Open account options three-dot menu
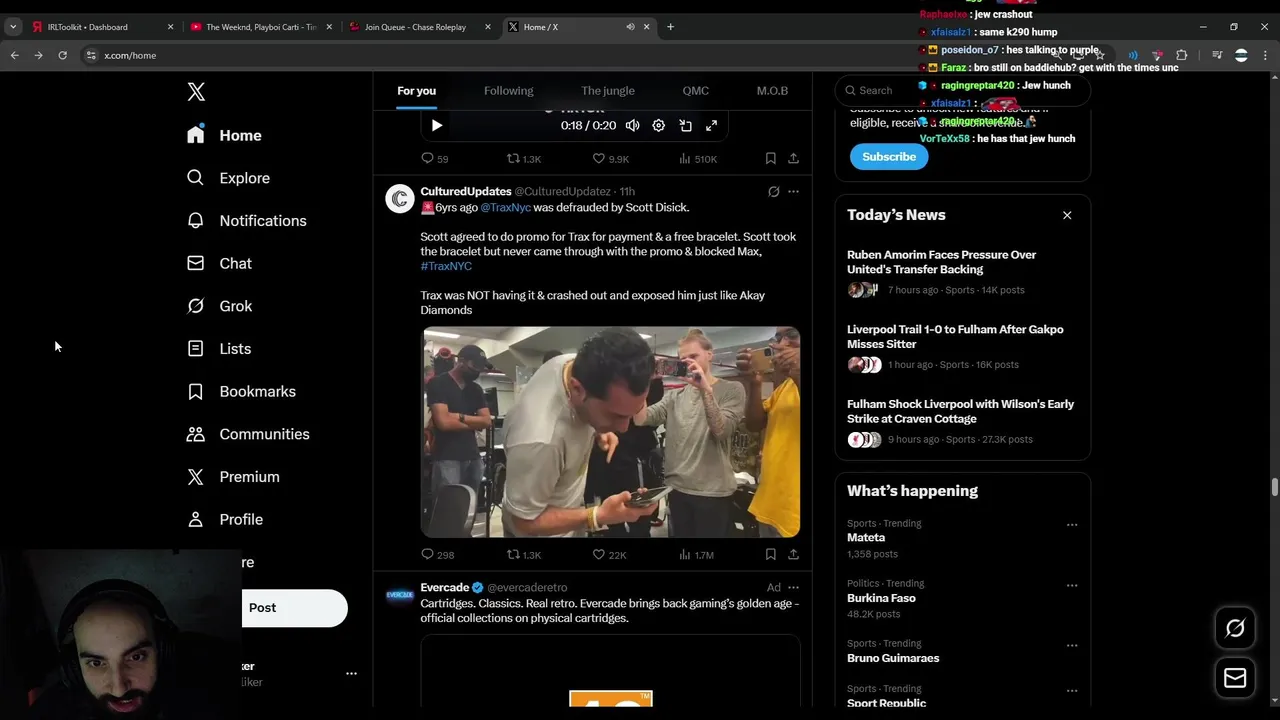Image resolution: width=1280 pixels, height=720 pixels. 351,674
